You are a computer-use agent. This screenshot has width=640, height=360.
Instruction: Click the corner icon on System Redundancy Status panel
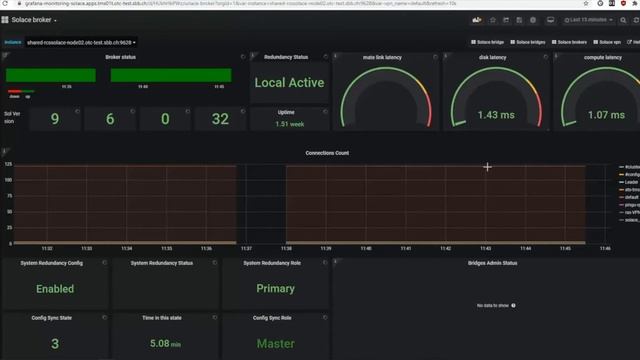[215, 262]
